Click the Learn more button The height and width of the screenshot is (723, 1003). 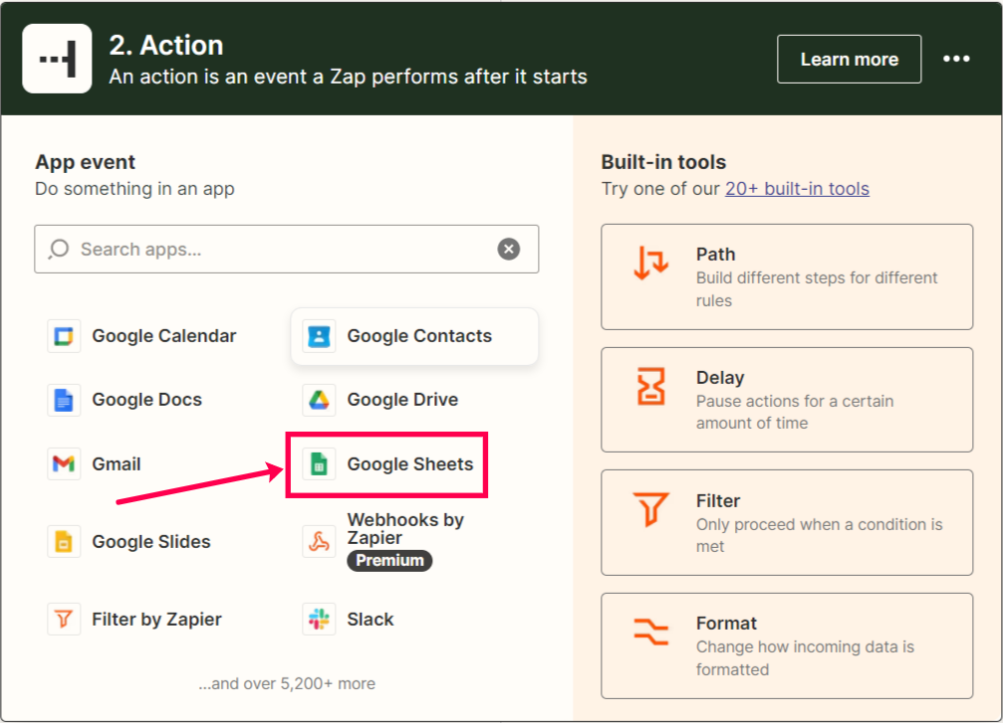(x=849, y=59)
